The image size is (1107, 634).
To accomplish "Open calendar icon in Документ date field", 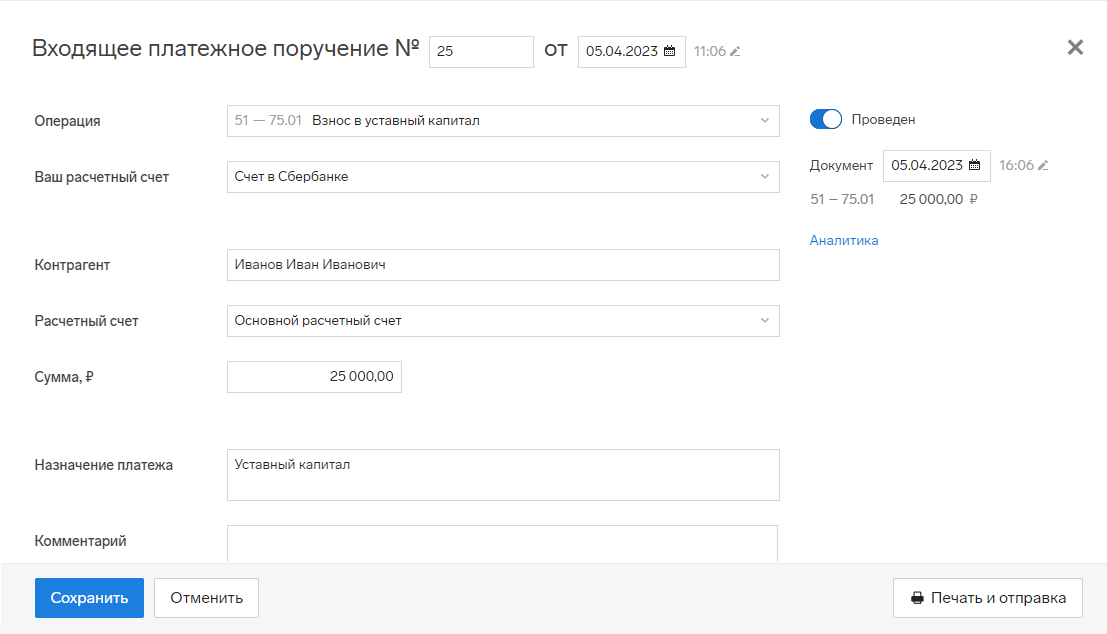I will click(x=975, y=166).
